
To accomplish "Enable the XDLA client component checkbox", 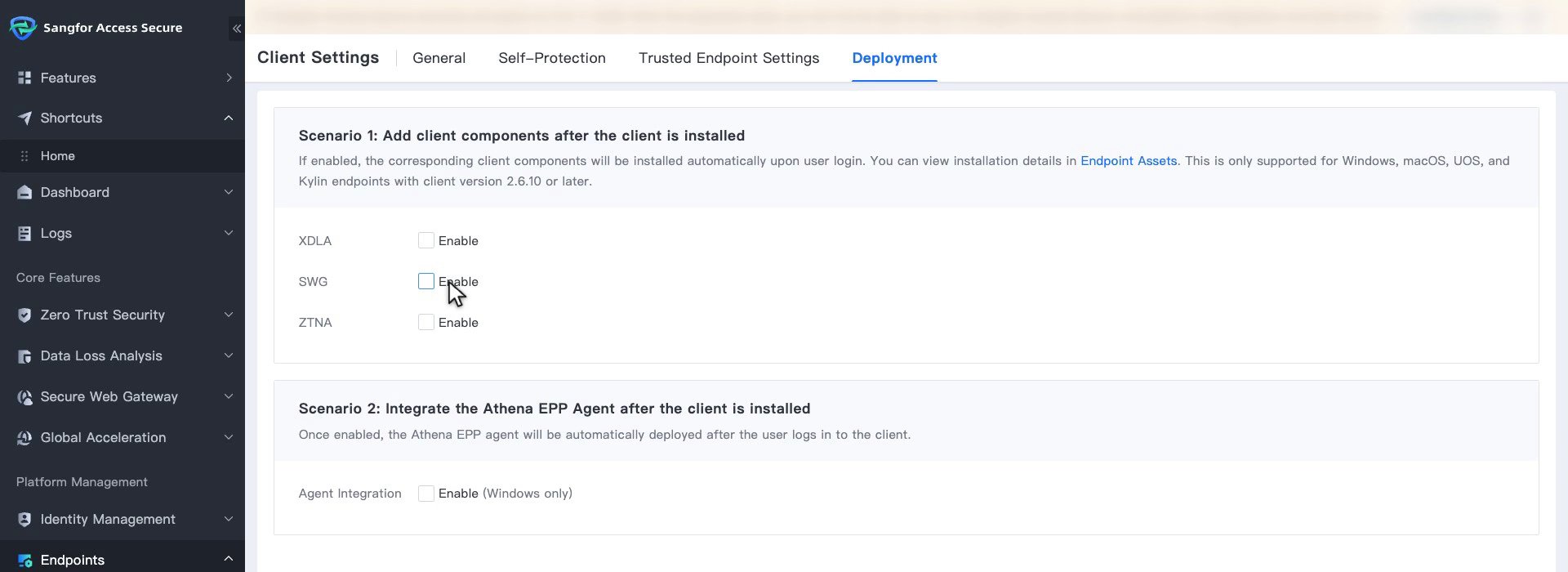I will [426, 240].
